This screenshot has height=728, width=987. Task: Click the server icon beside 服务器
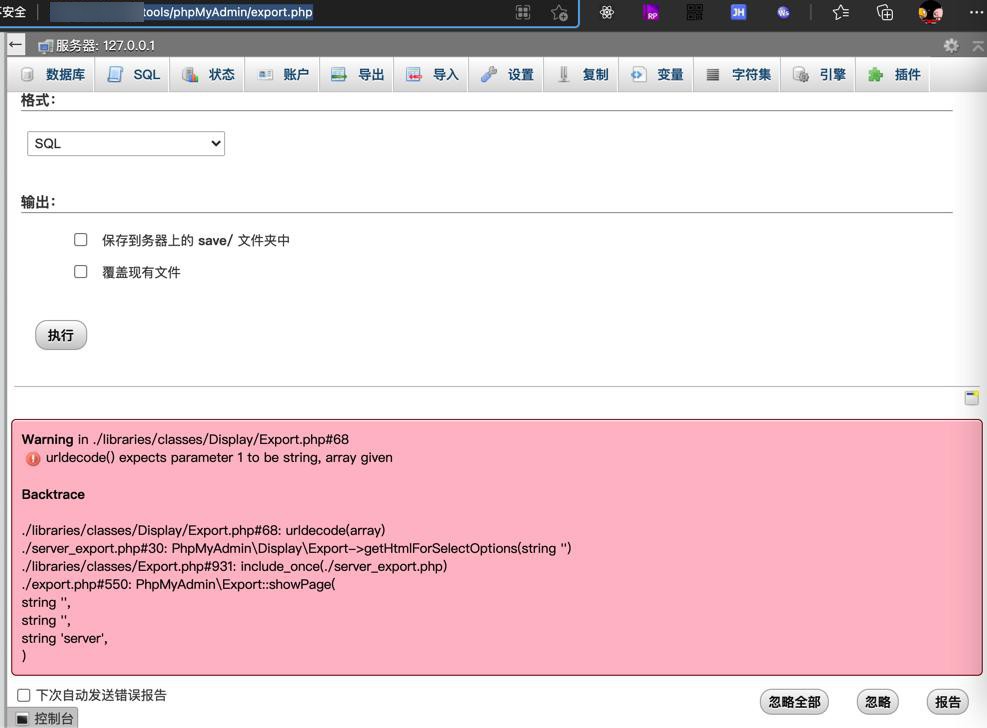[x=45, y=45]
